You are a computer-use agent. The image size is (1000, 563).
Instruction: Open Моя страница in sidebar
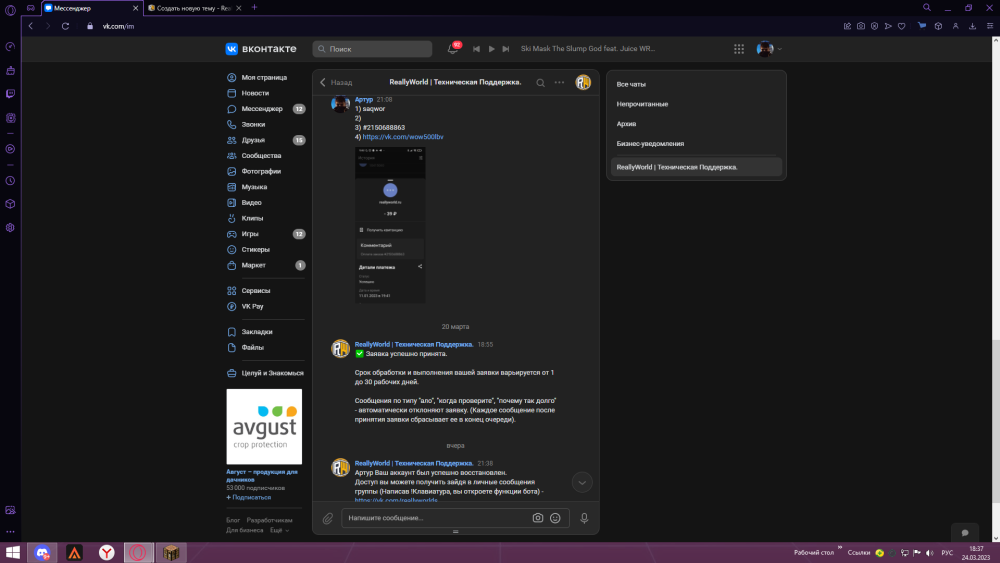(265, 77)
